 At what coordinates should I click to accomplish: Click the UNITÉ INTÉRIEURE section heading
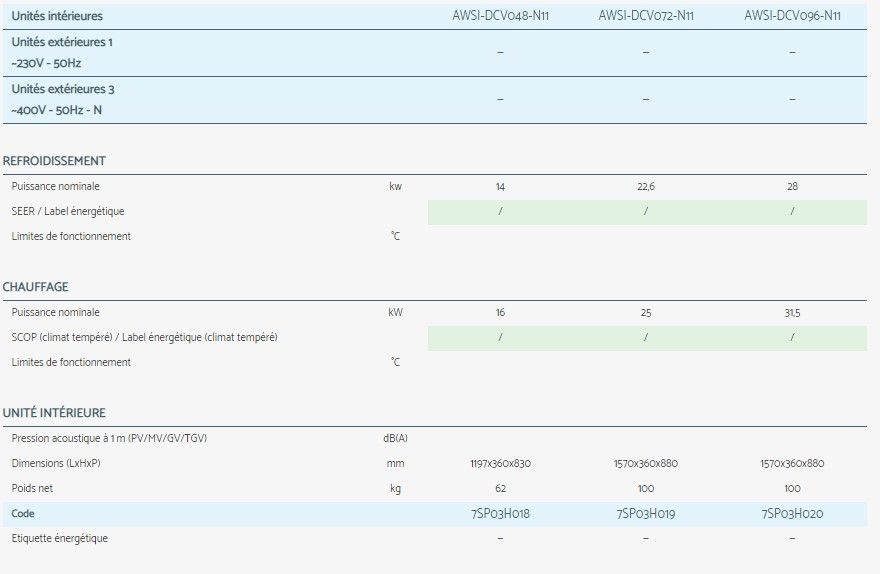pos(54,412)
